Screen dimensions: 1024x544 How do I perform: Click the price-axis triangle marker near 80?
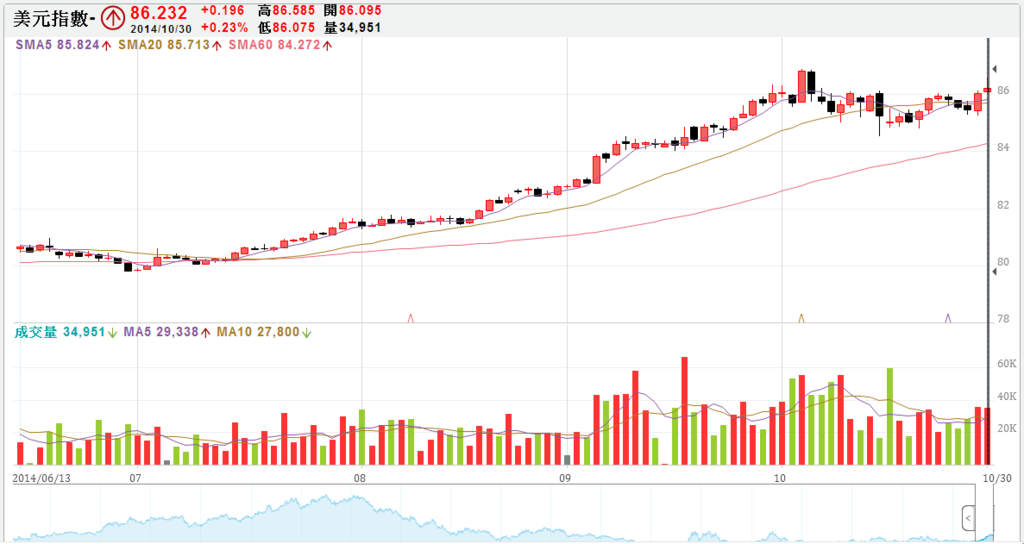click(x=994, y=272)
